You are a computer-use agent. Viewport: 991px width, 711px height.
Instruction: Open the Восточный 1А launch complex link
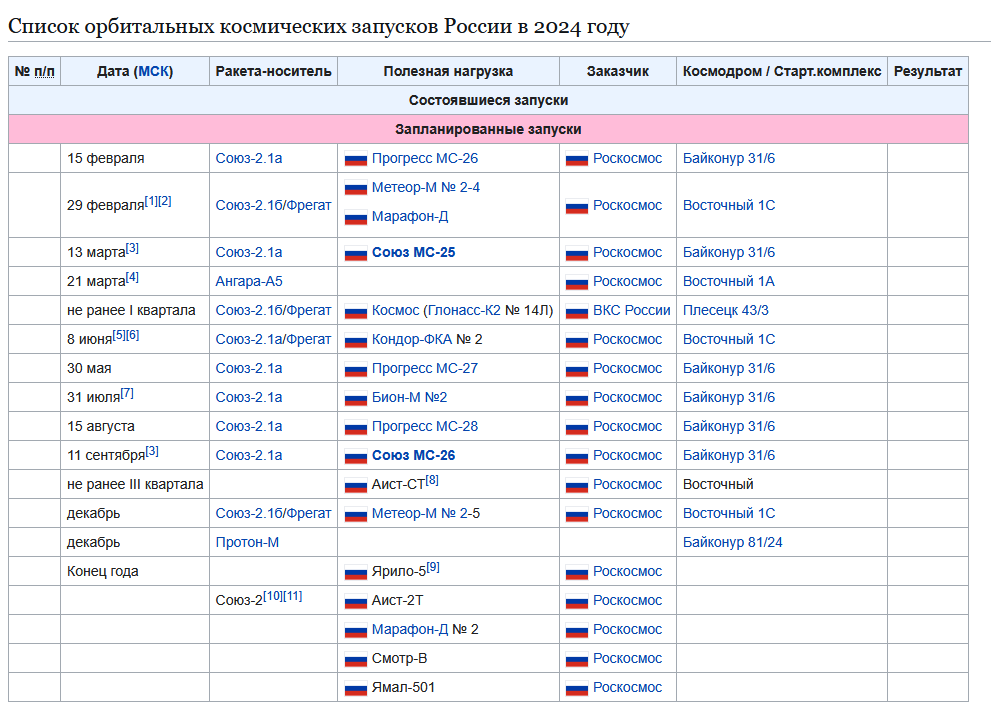[729, 281]
